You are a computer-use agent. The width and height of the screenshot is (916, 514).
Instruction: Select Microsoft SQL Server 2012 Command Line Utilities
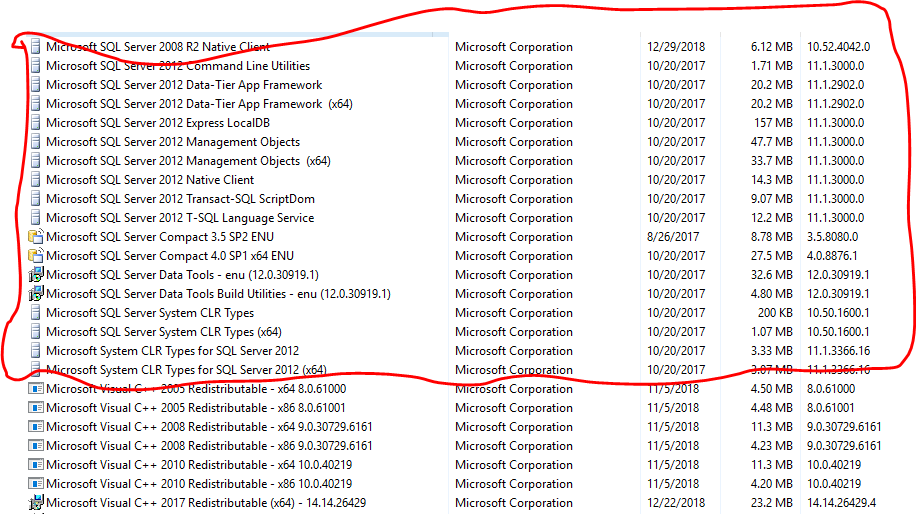[x=178, y=65]
